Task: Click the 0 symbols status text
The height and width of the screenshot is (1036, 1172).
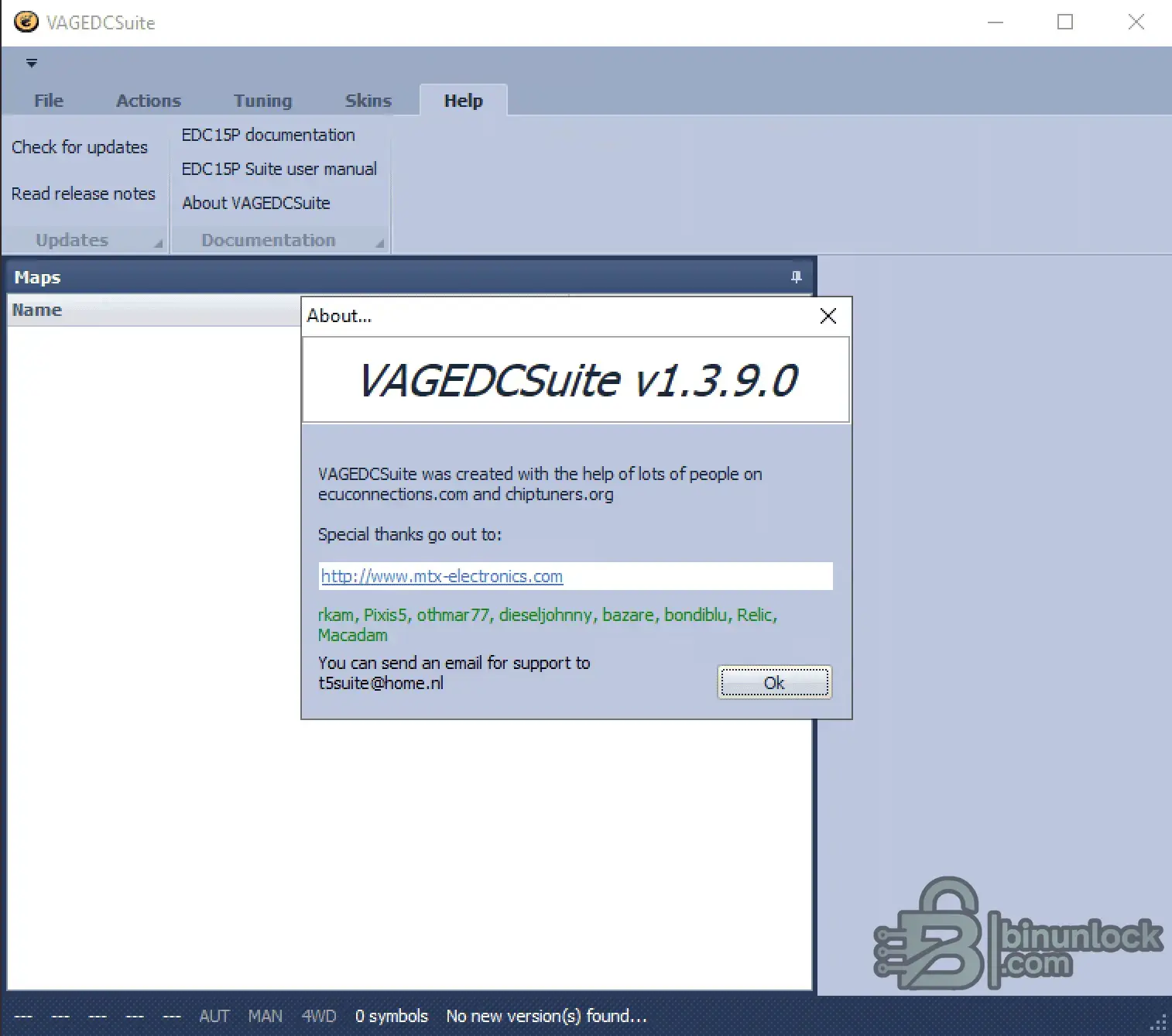Action: 392,1016
